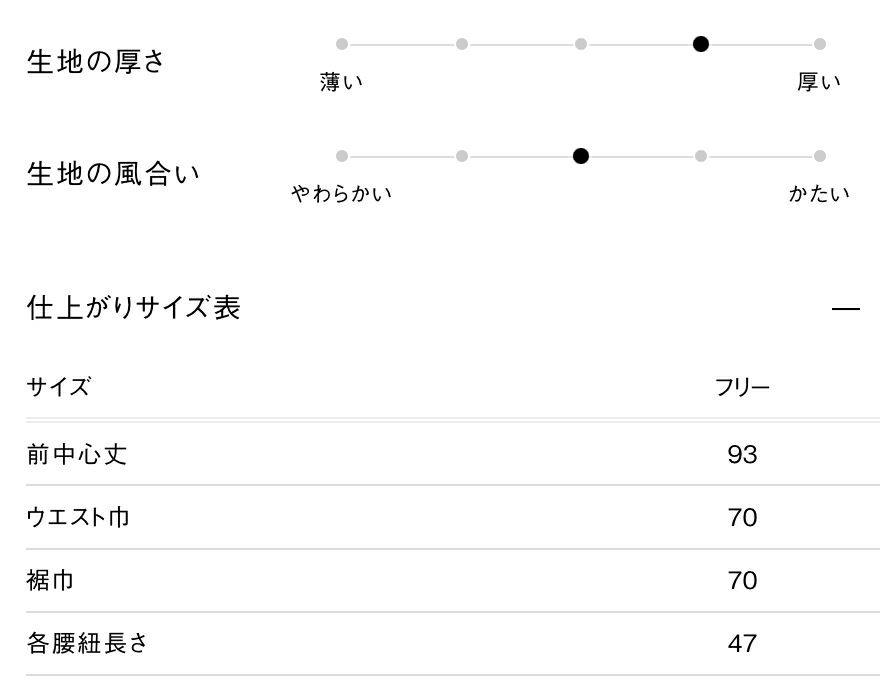Select the hardest dot above かたい
This screenshot has width=896, height=698.
tap(820, 156)
